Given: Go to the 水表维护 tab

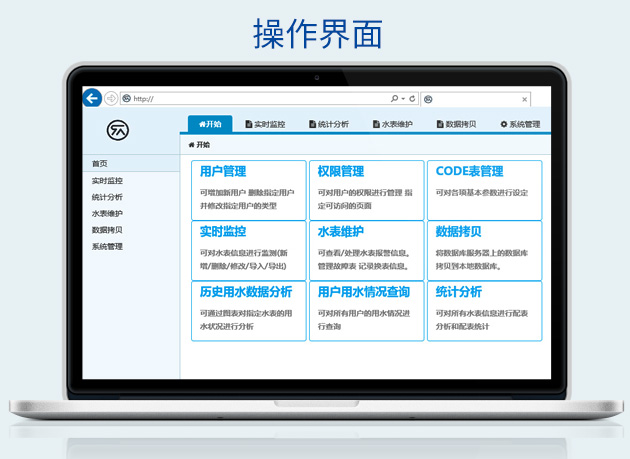Looking at the screenshot, I should (x=392, y=125).
